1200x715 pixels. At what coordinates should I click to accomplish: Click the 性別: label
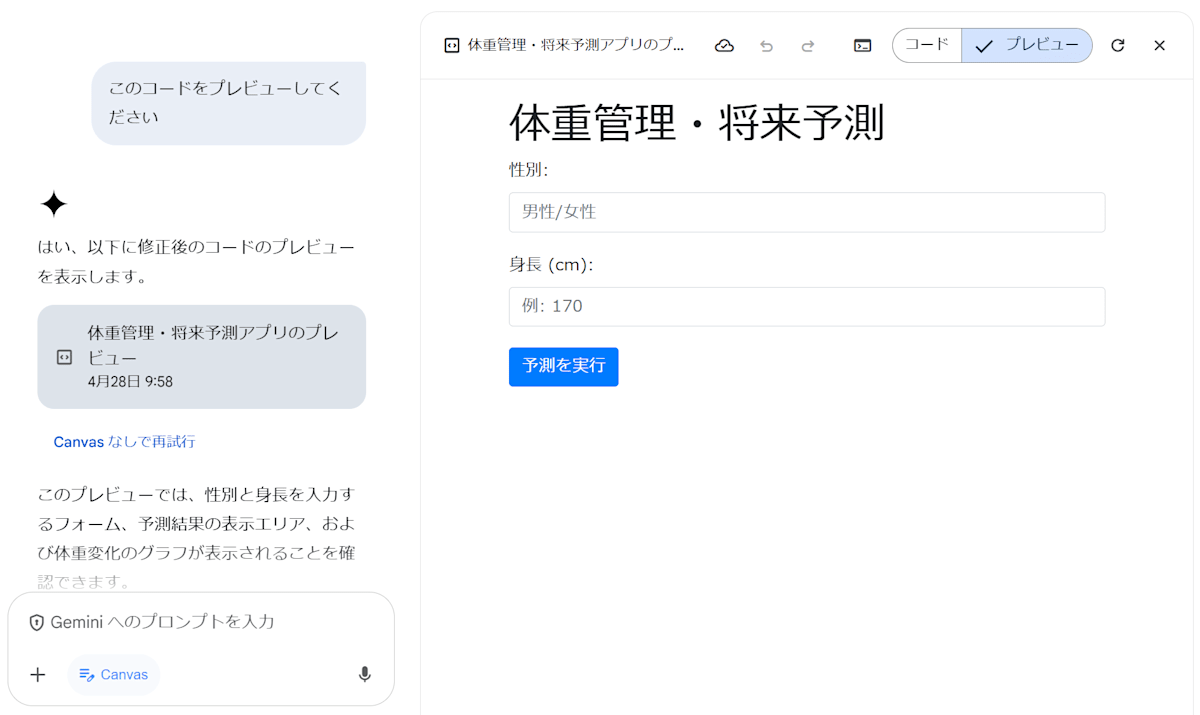[529, 170]
